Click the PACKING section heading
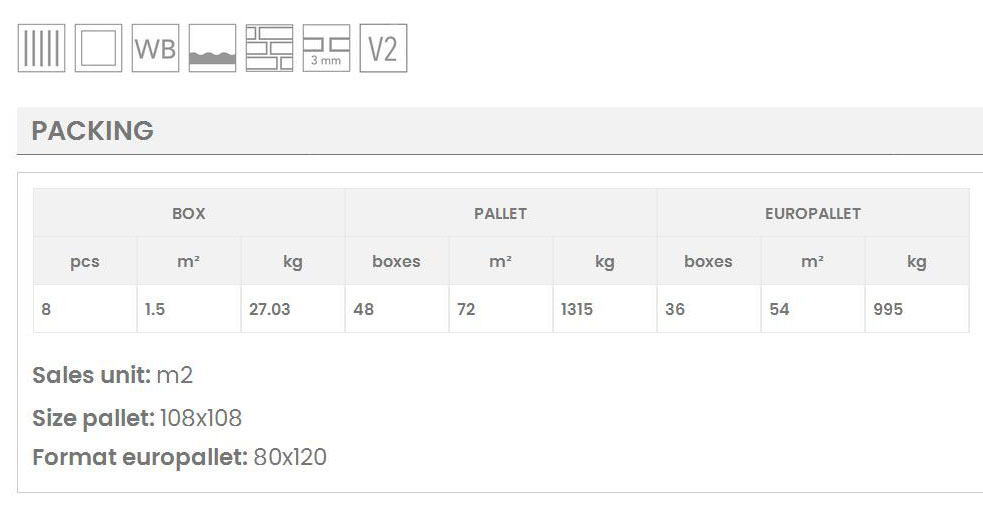 93,131
